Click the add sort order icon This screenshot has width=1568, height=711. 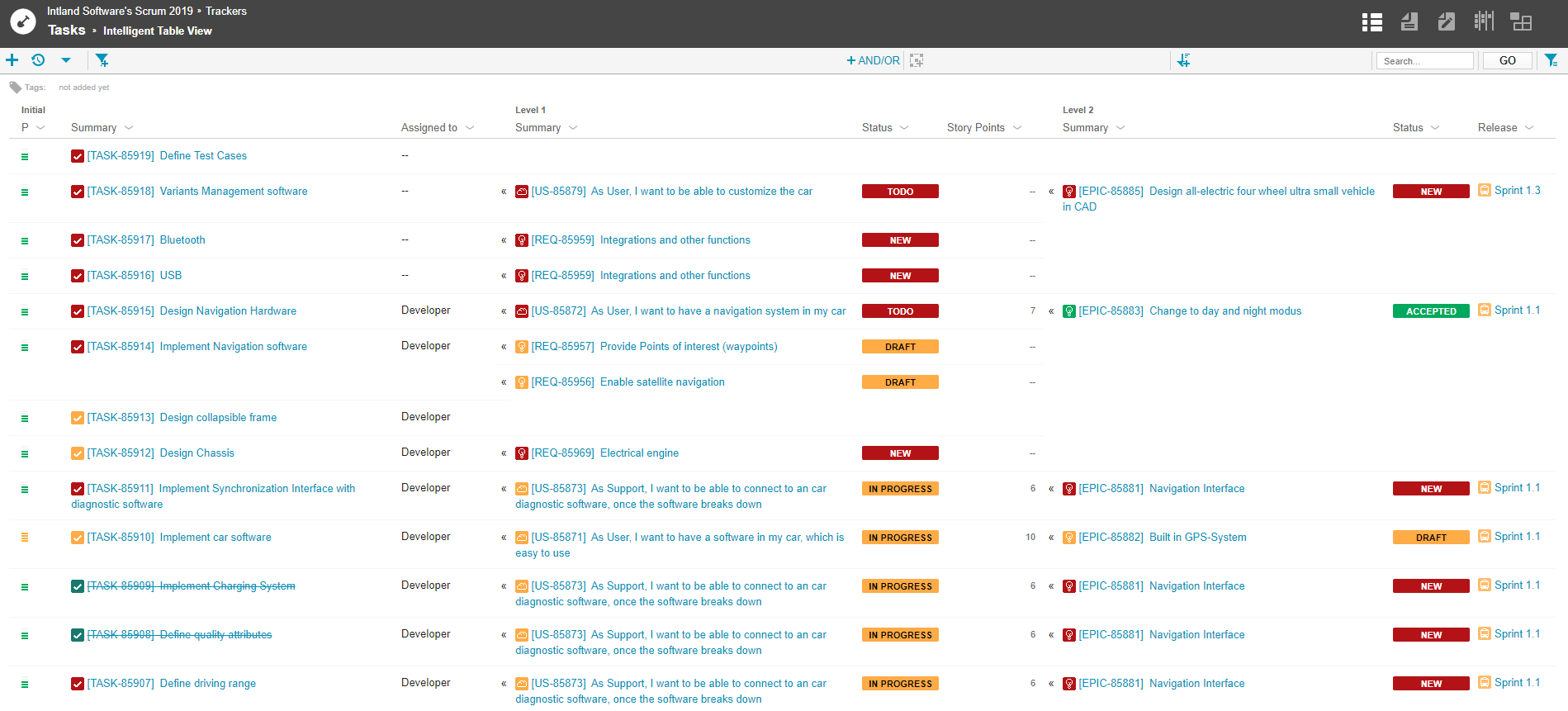coord(1183,60)
